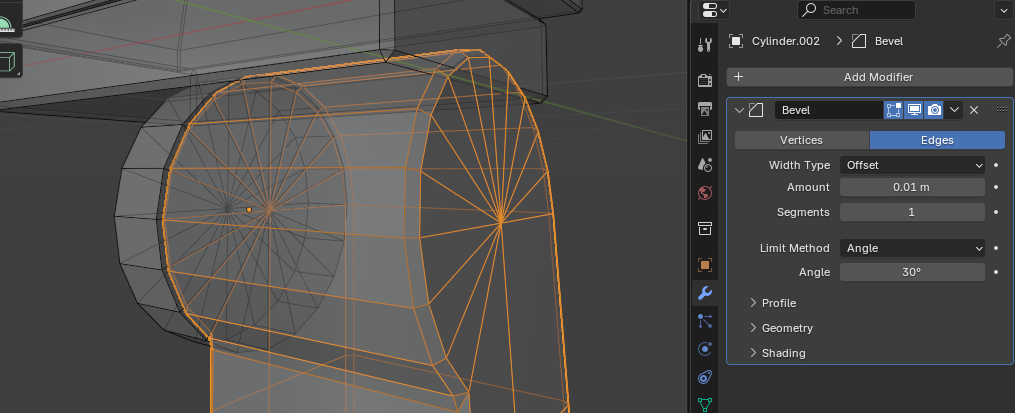1015x413 pixels.
Task: Open the Collection properties tab
Action: (x=705, y=229)
